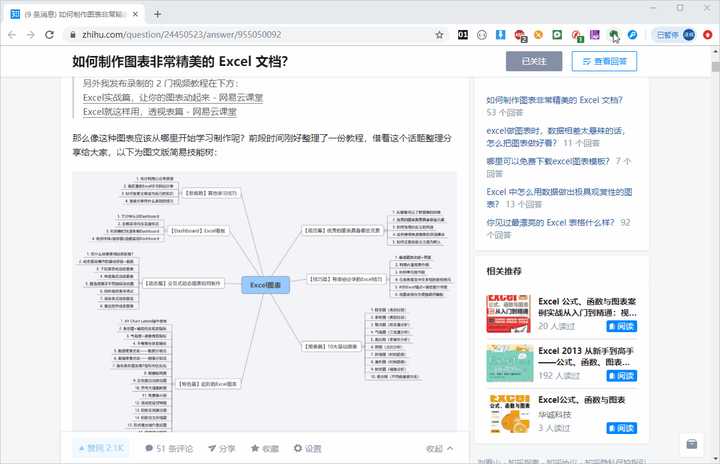Screen dimensions: 720x464
Task: Open the red extension with green badge
Action: point(577,35)
